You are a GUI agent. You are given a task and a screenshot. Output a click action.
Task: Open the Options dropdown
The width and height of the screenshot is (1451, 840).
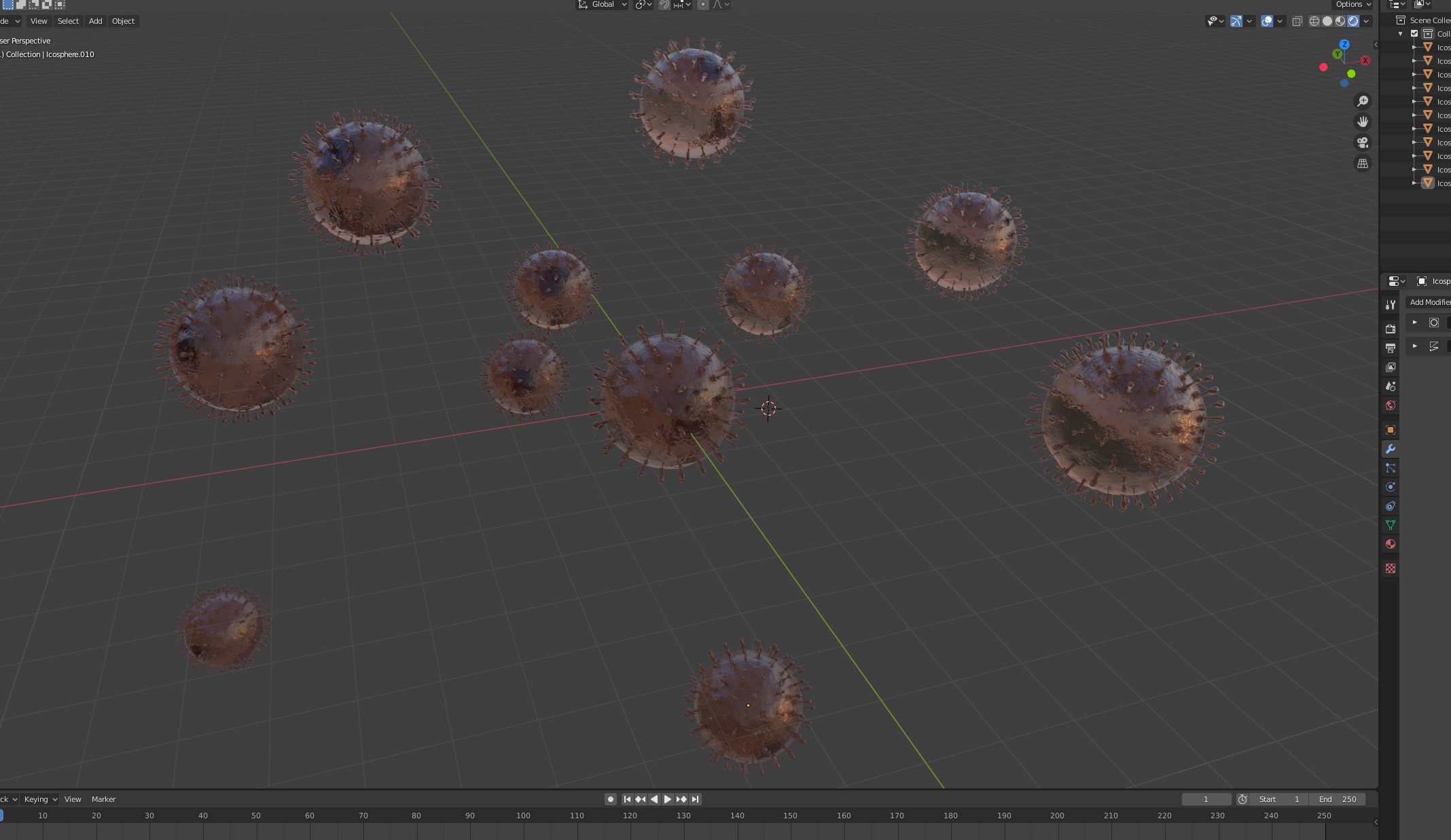tap(1354, 4)
